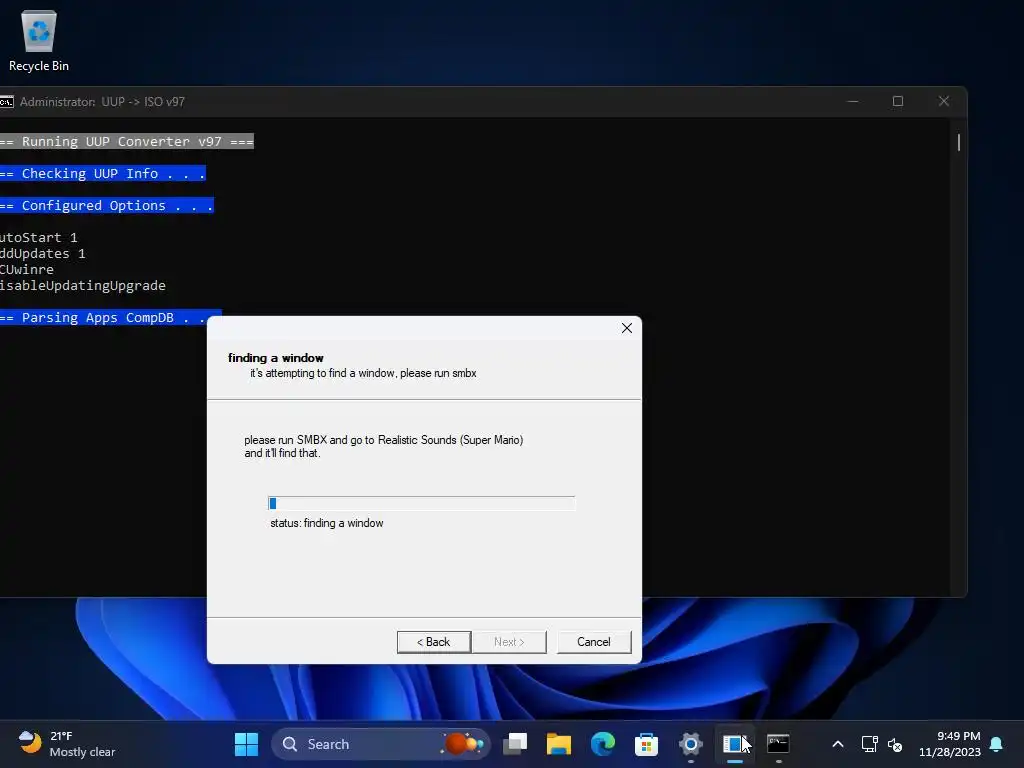Click the 'utoStart 1' console line
The image size is (1024, 768).
[39, 238]
